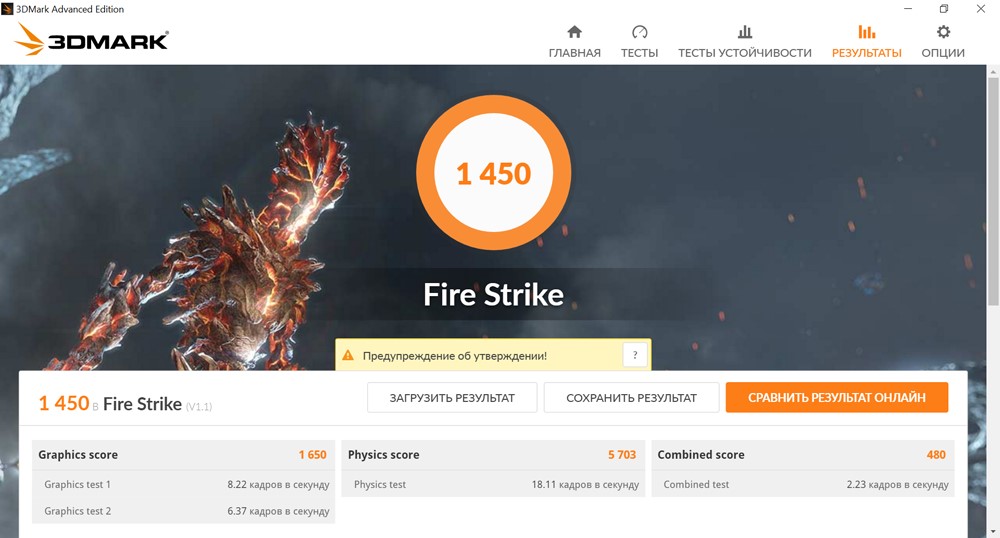The width and height of the screenshot is (1000, 538).
Task: Click the scrollbar down arrow
Action: (x=993, y=531)
